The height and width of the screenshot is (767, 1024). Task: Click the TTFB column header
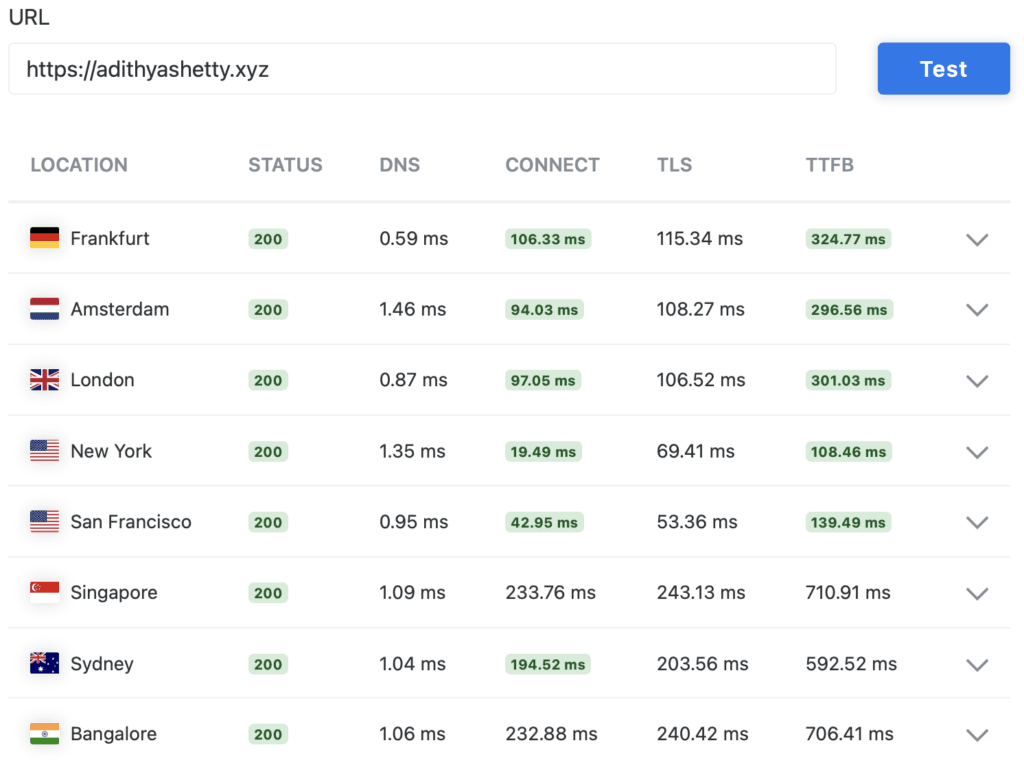pyautogui.click(x=829, y=165)
